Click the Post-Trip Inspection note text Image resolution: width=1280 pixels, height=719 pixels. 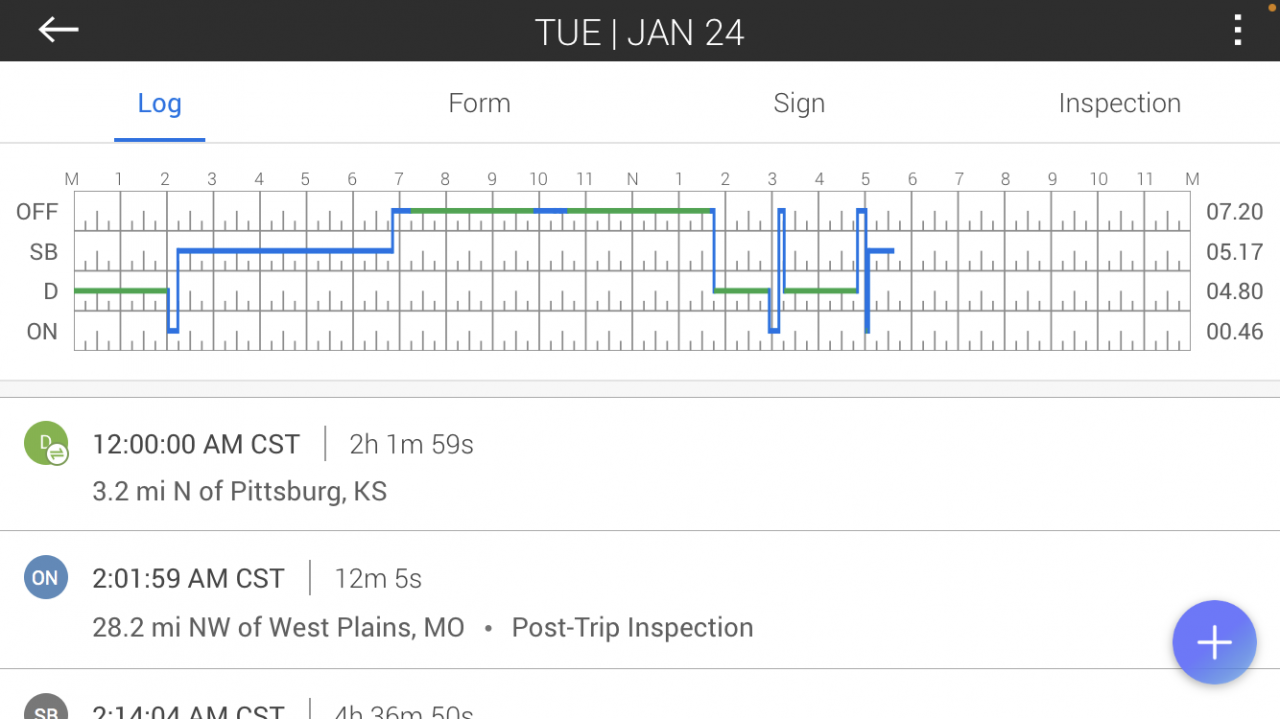pos(632,628)
